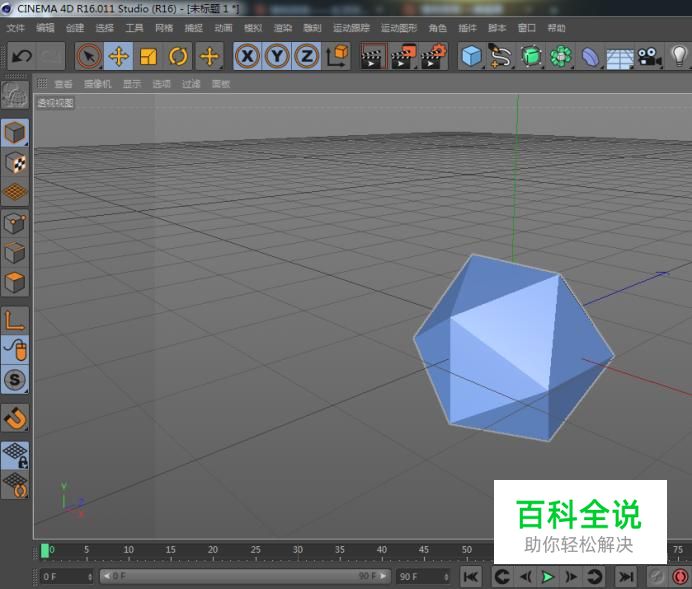Viewport: 692px width, 589px height.
Task: Open the 渲染 (Render) menu
Action: point(283,28)
